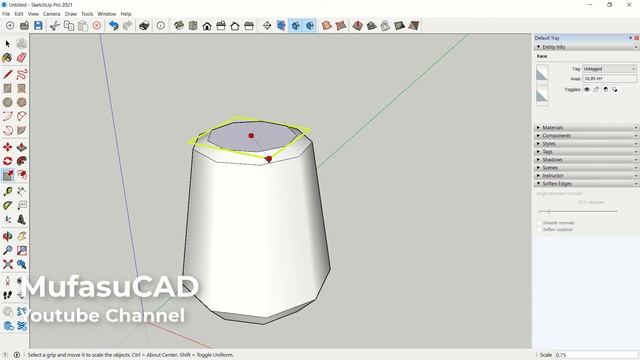Open the File menu
The height and width of the screenshot is (360, 640).
tap(6, 14)
